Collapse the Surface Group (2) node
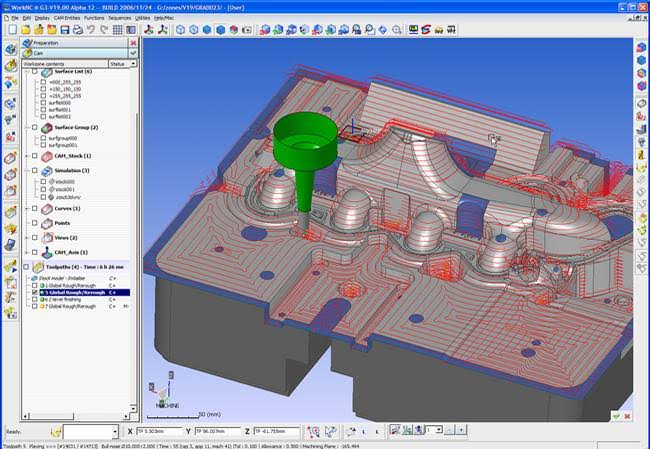650x449 pixels. pyautogui.click(x=27, y=127)
